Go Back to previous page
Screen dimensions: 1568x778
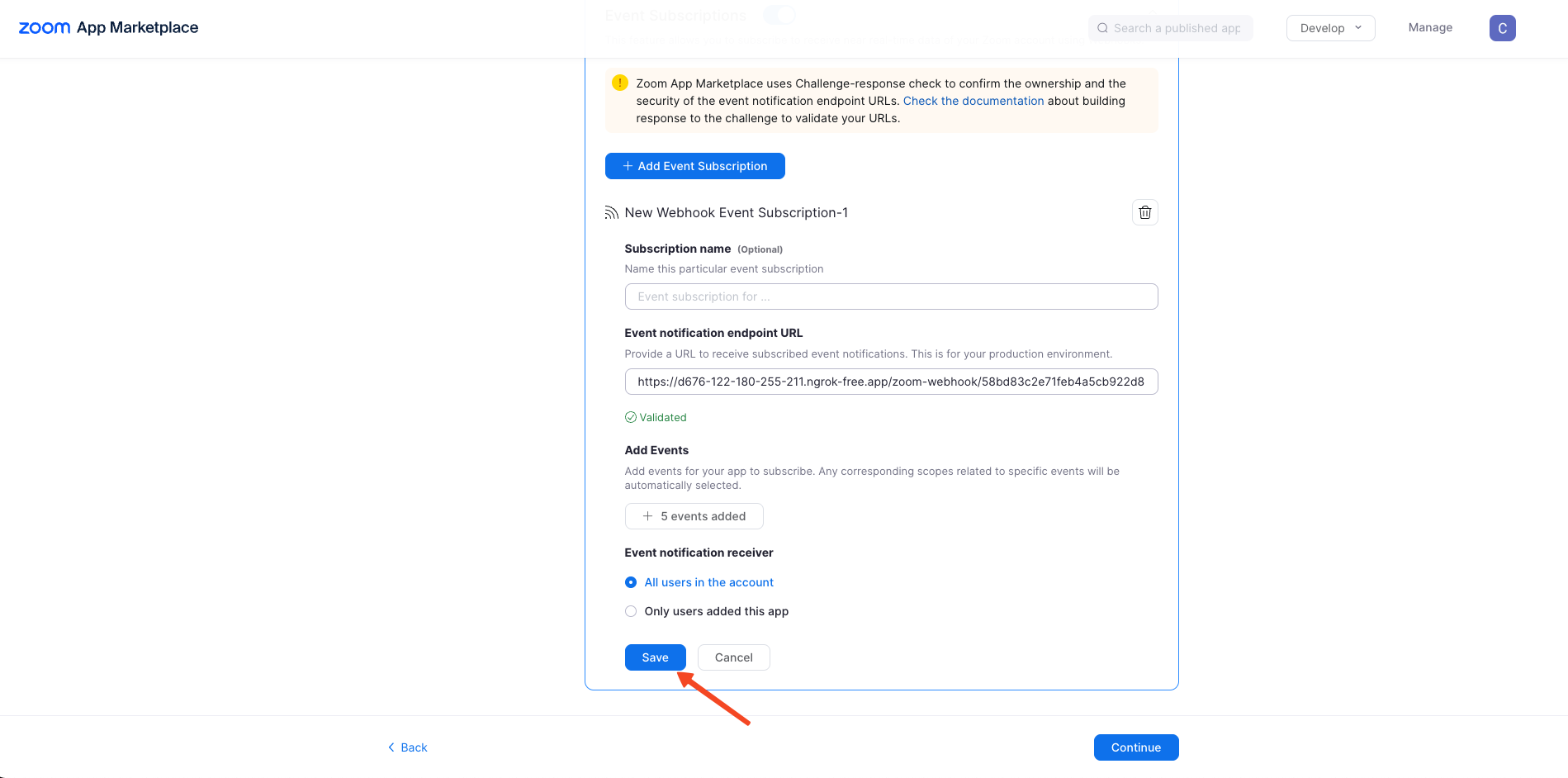click(x=408, y=747)
